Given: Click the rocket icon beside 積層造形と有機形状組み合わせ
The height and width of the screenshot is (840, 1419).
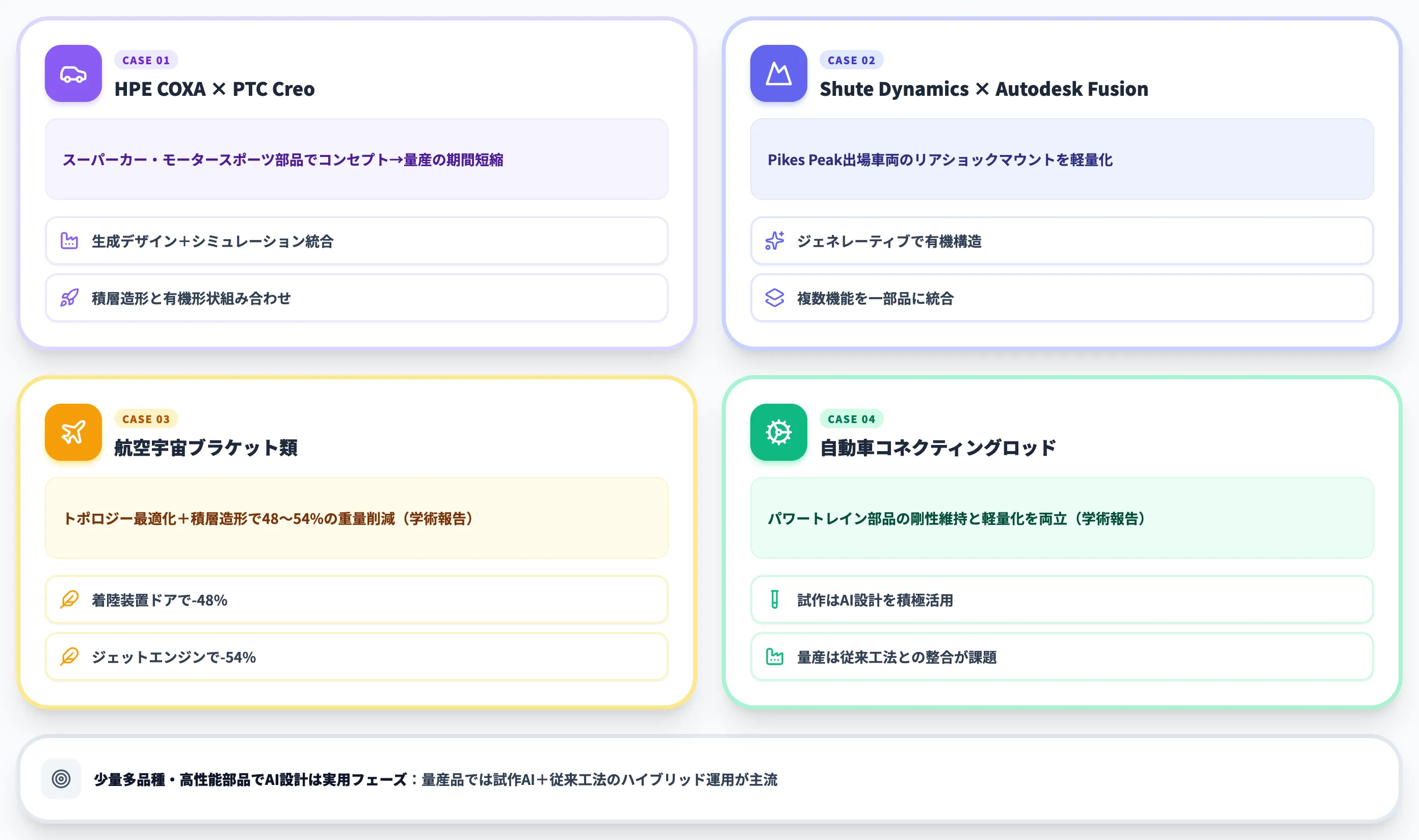Looking at the screenshot, I should tap(69, 298).
